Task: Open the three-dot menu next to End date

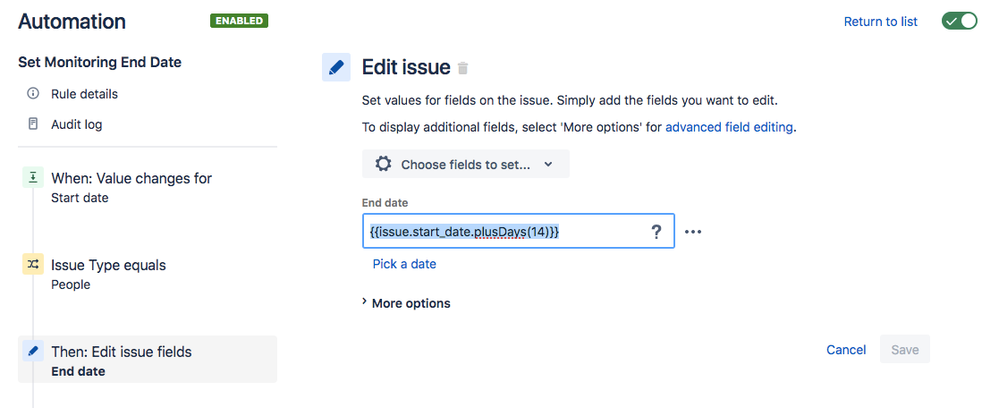Action: [693, 231]
